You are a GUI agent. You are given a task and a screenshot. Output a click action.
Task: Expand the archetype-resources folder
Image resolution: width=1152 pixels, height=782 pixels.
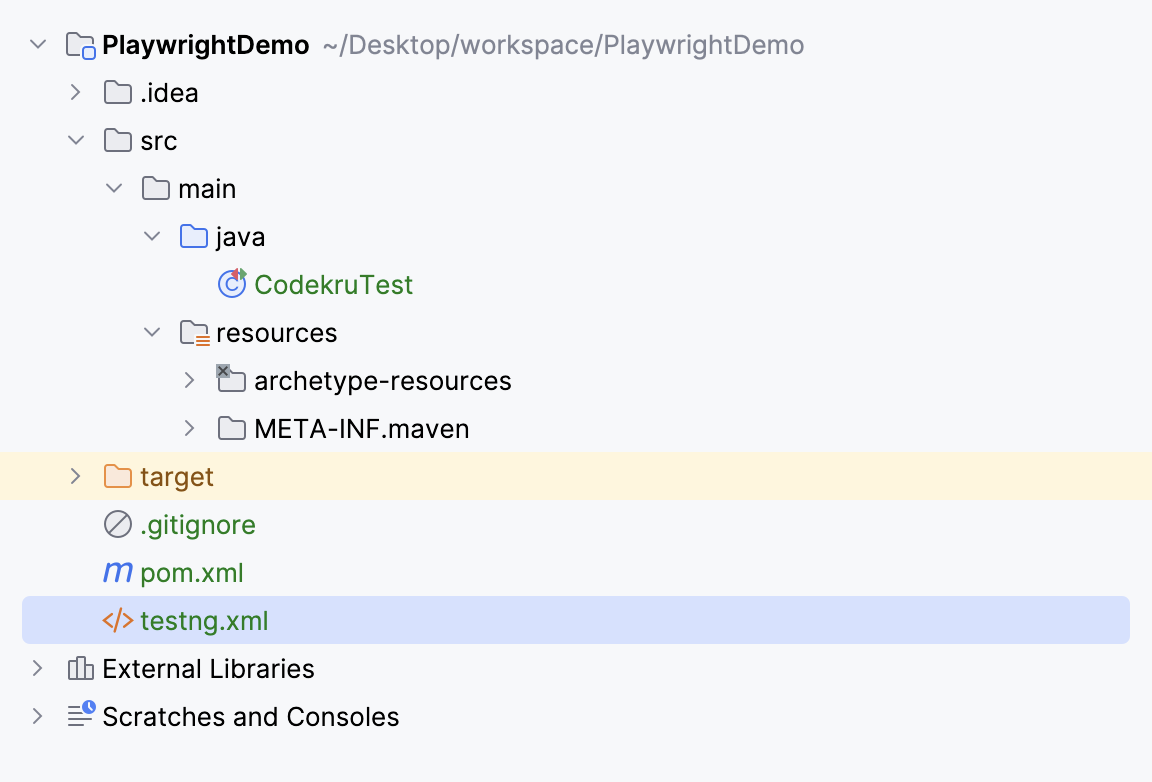tap(190, 381)
